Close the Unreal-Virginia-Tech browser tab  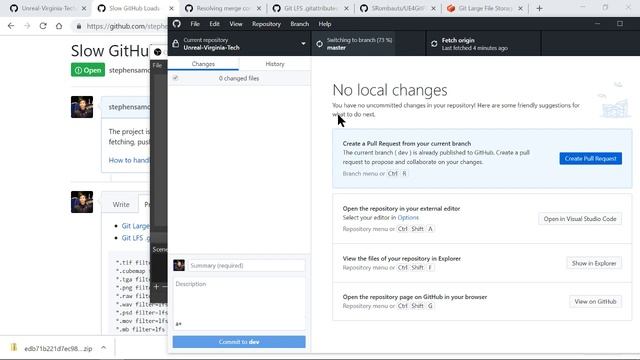pos(84,8)
